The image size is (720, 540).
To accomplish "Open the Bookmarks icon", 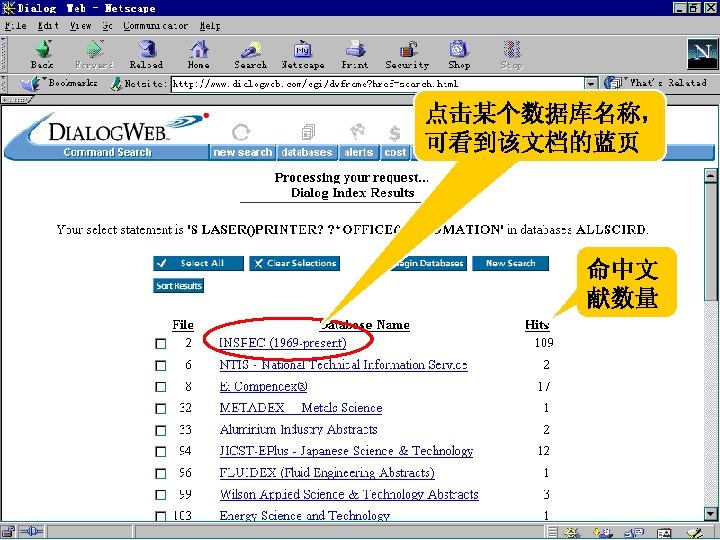I will pos(30,84).
